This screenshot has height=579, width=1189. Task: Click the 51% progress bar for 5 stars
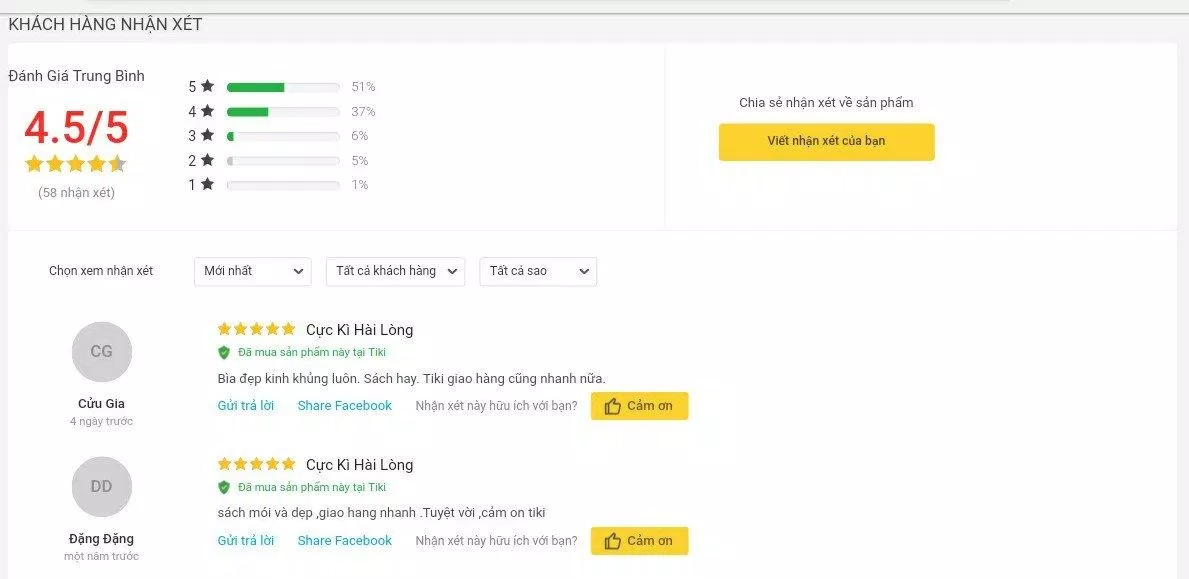click(283, 86)
